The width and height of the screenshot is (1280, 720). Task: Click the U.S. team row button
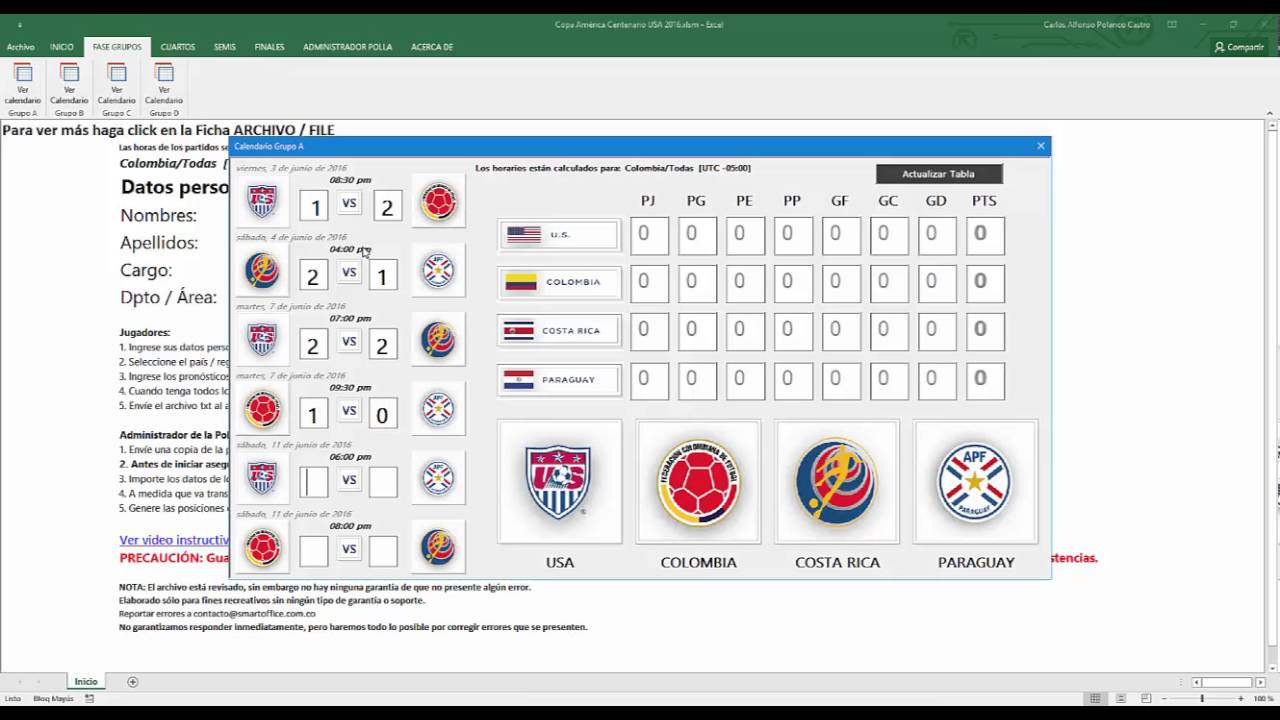point(559,235)
